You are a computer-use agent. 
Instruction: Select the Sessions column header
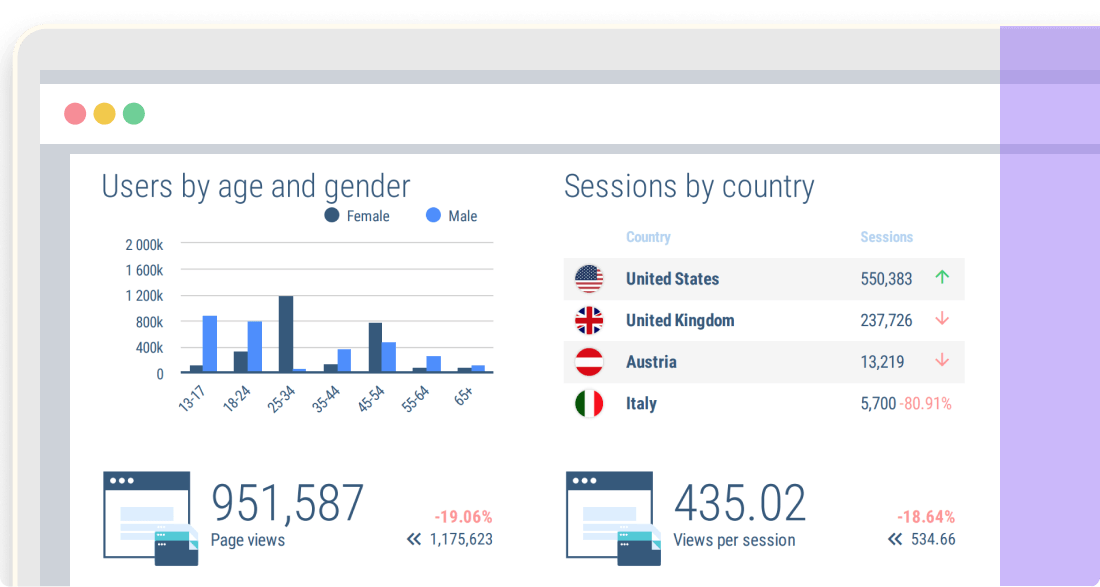[x=886, y=237]
